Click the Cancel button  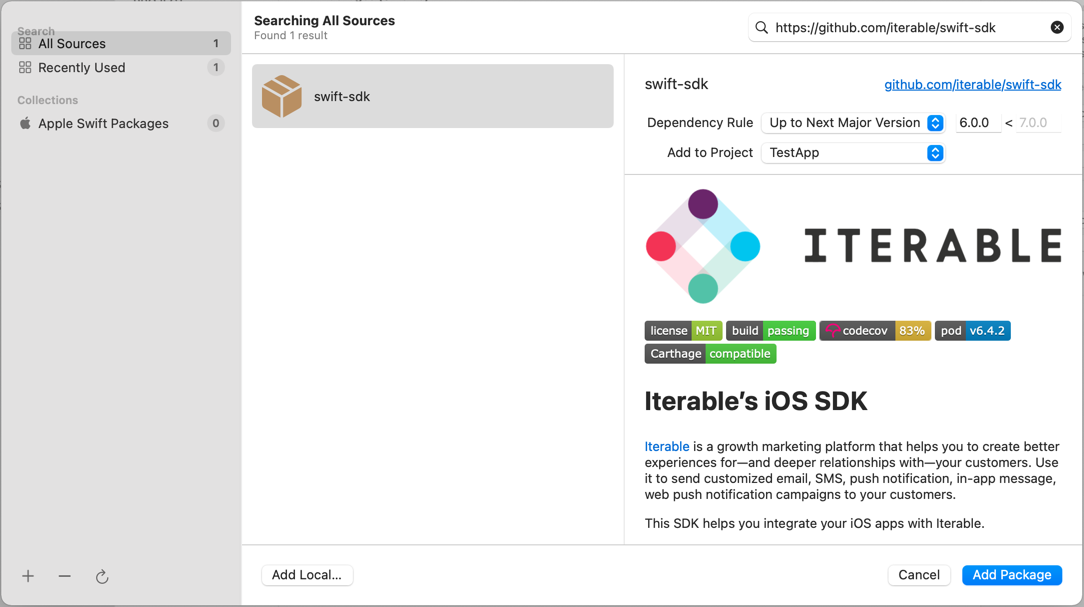point(919,575)
